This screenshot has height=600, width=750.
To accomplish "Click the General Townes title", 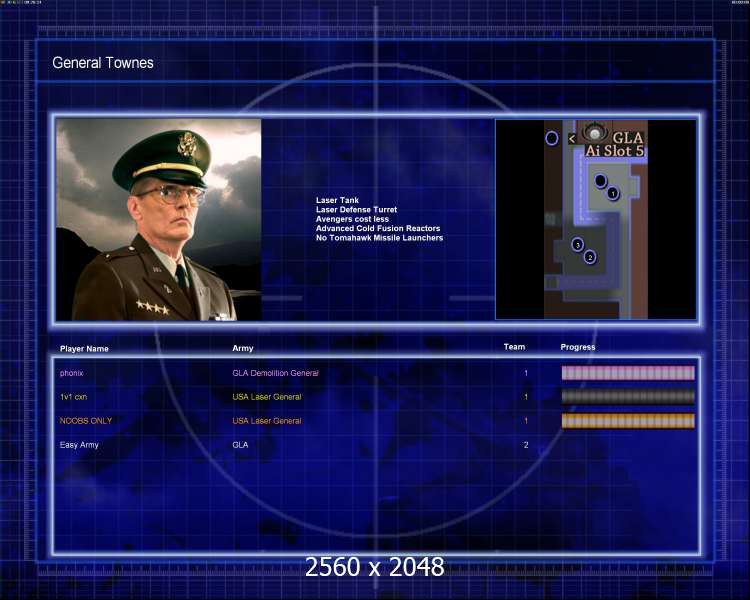I will click(x=103, y=63).
